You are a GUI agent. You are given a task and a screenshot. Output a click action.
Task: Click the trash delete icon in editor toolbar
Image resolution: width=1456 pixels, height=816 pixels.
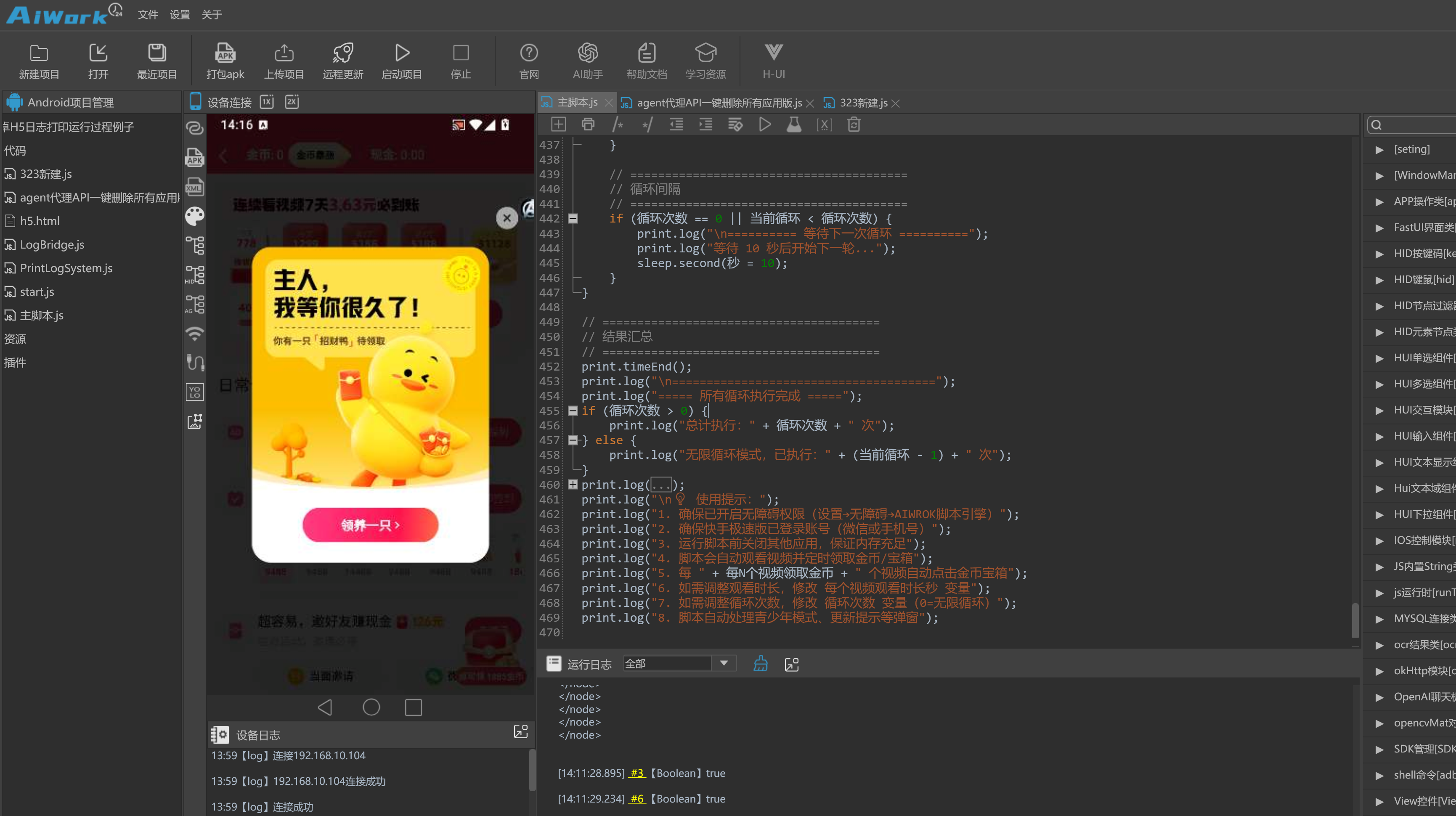coord(854,125)
